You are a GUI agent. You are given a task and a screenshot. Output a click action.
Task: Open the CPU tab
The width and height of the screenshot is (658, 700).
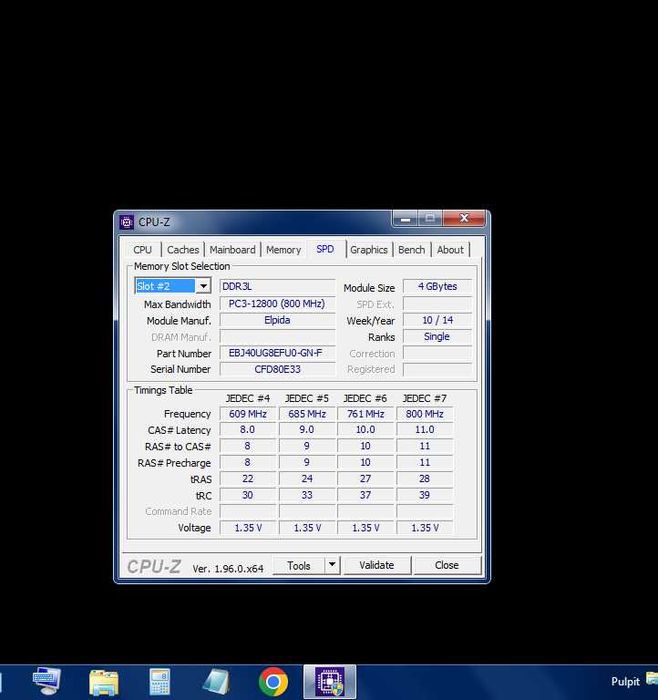click(142, 250)
